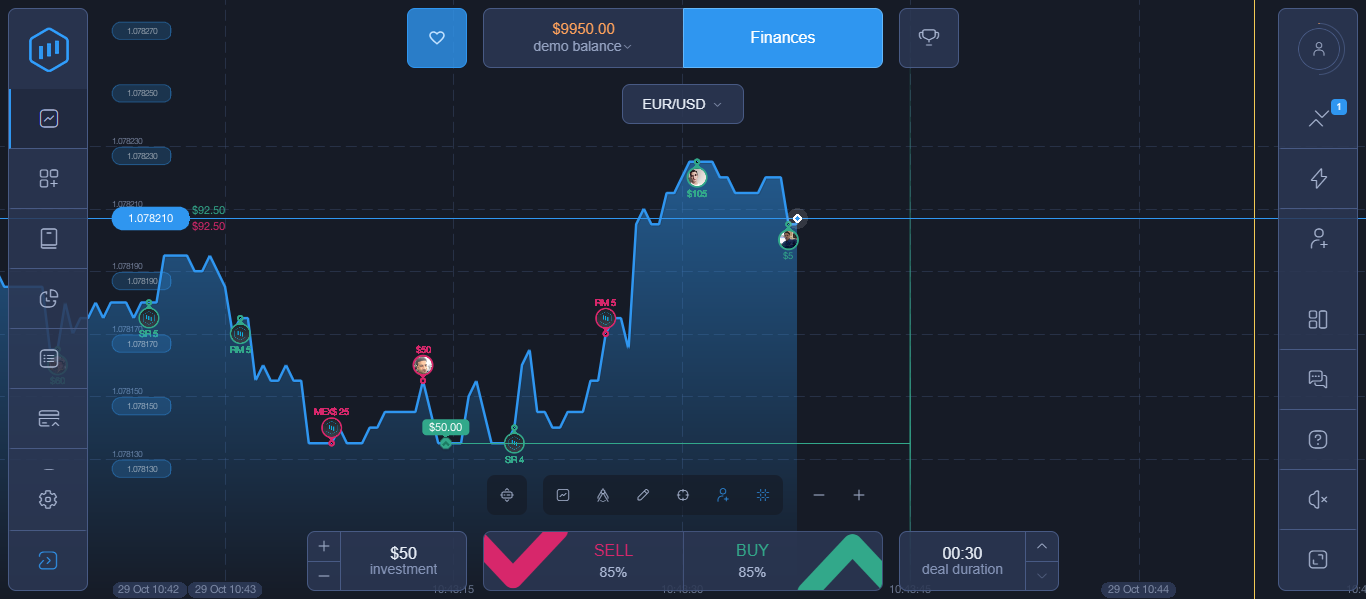Open settings via the gear icon
Viewport: 1366px width, 599px height.
point(47,499)
